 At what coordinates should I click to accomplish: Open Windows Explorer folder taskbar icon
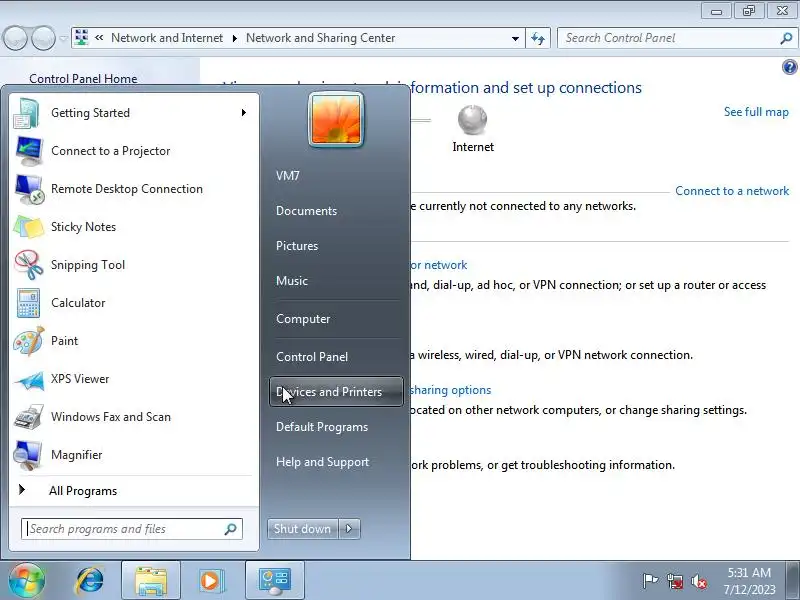[151, 581]
